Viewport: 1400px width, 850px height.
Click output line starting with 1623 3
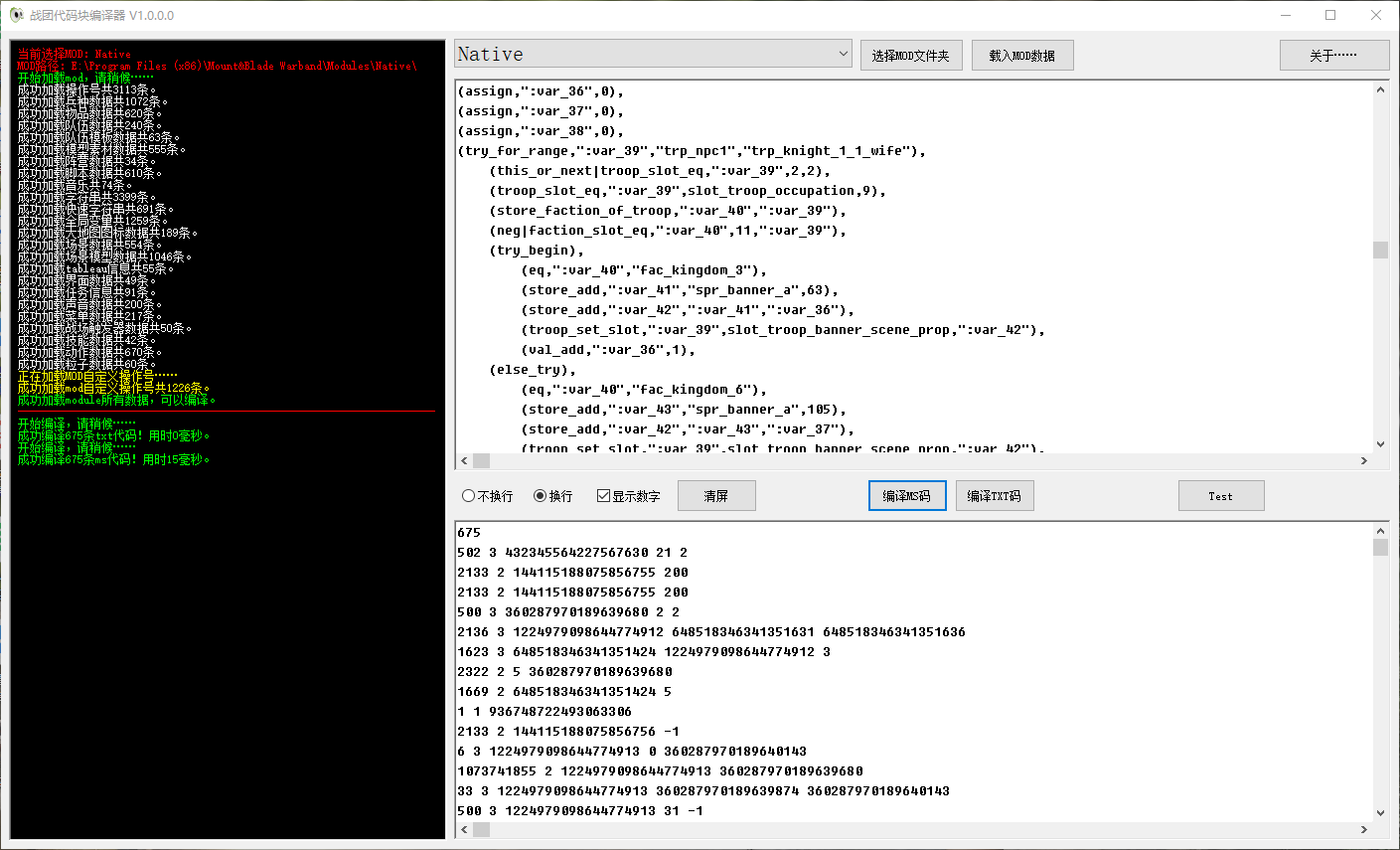coord(644,652)
